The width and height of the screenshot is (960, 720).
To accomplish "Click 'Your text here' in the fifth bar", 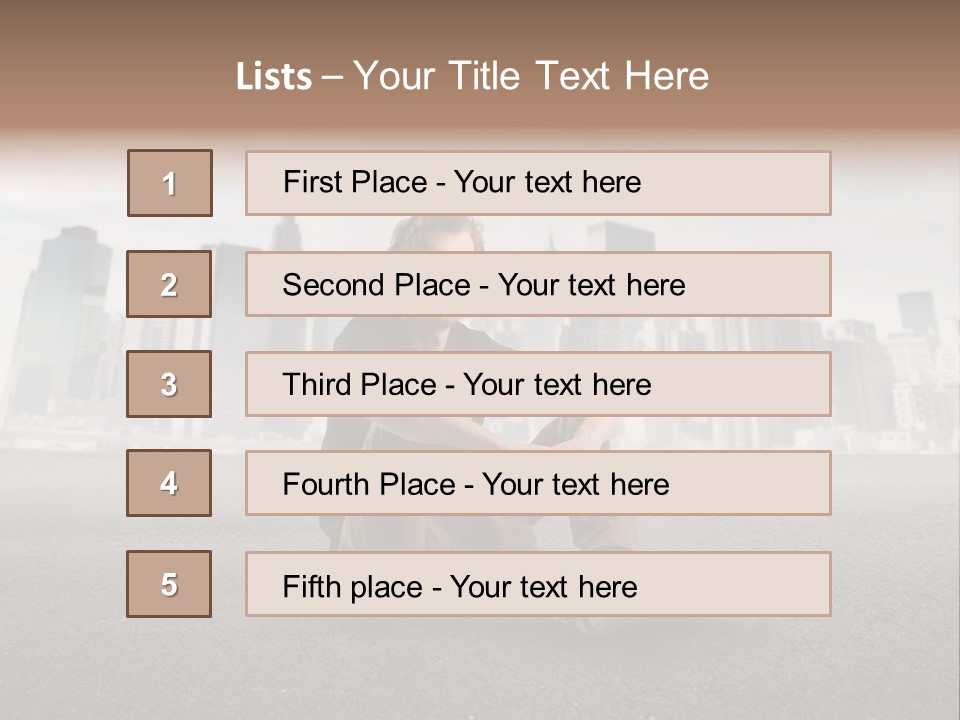I will 544,586.
